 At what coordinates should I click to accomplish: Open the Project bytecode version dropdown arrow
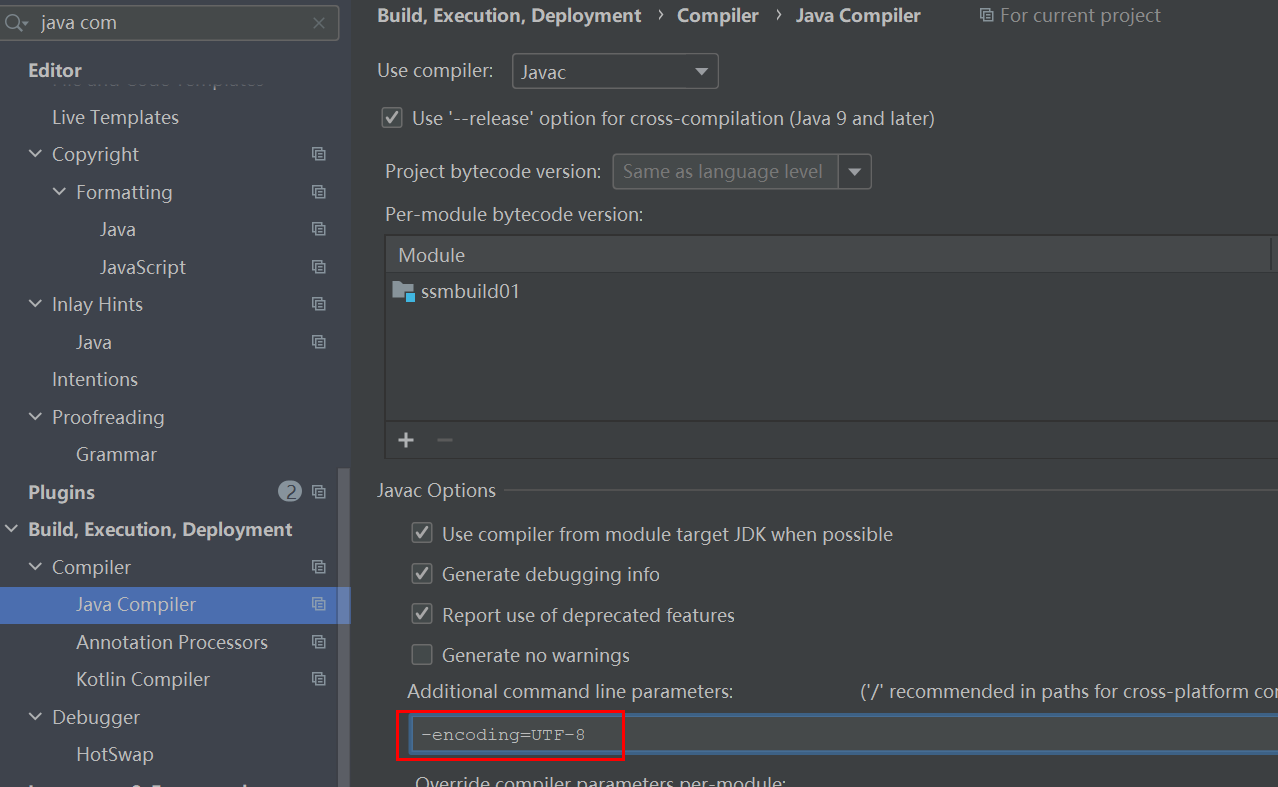854,172
